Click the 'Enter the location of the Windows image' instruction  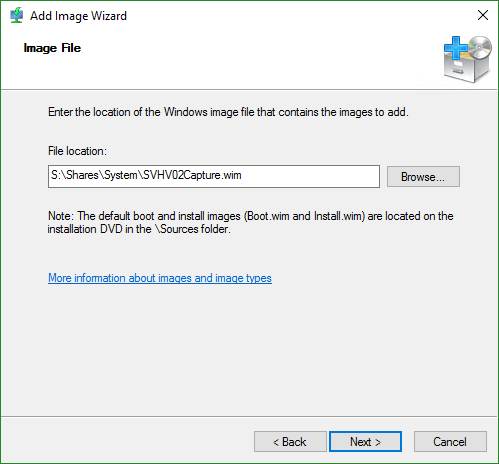[x=228, y=112]
